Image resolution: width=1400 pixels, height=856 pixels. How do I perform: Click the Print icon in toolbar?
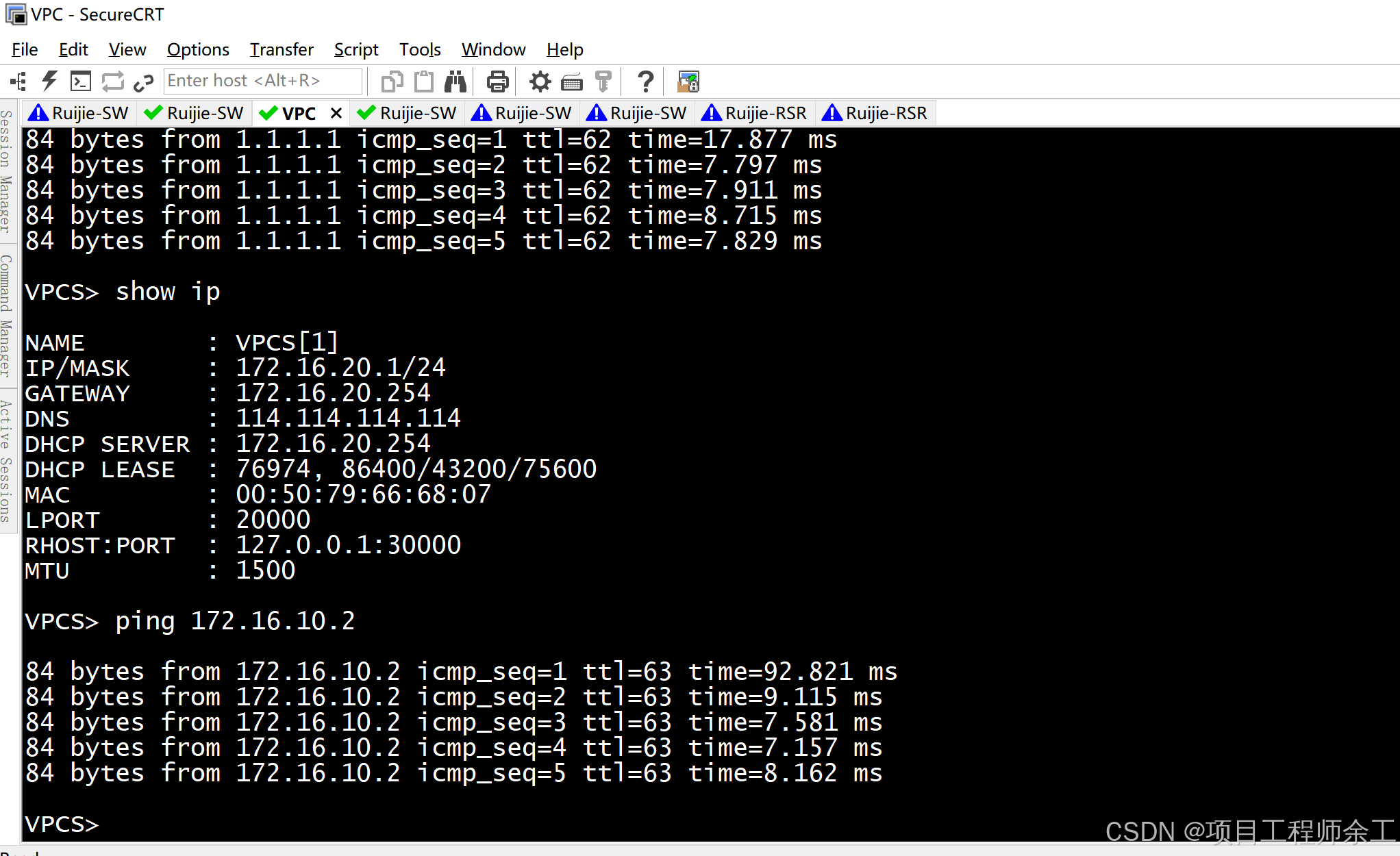(497, 82)
